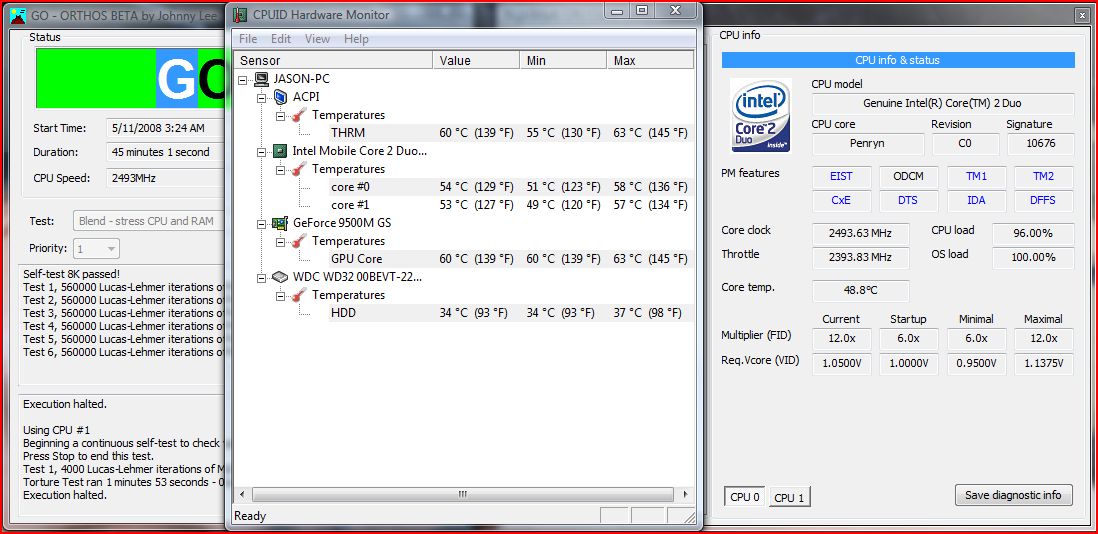This screenshot has width=1098, height=534.
Task: Click the Intel Core 2 Duo logo
Action: pos(760,115)
